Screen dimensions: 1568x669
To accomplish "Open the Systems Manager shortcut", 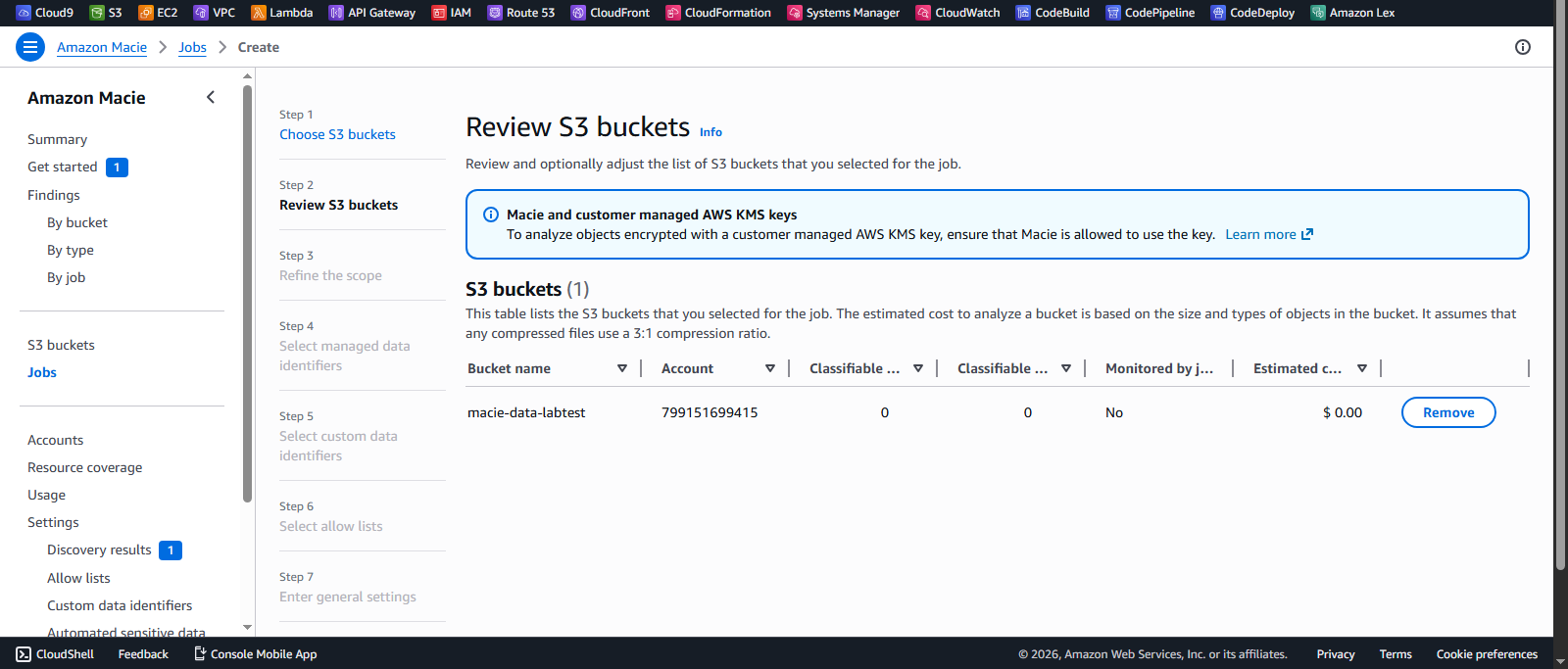I will pos(844,13).
